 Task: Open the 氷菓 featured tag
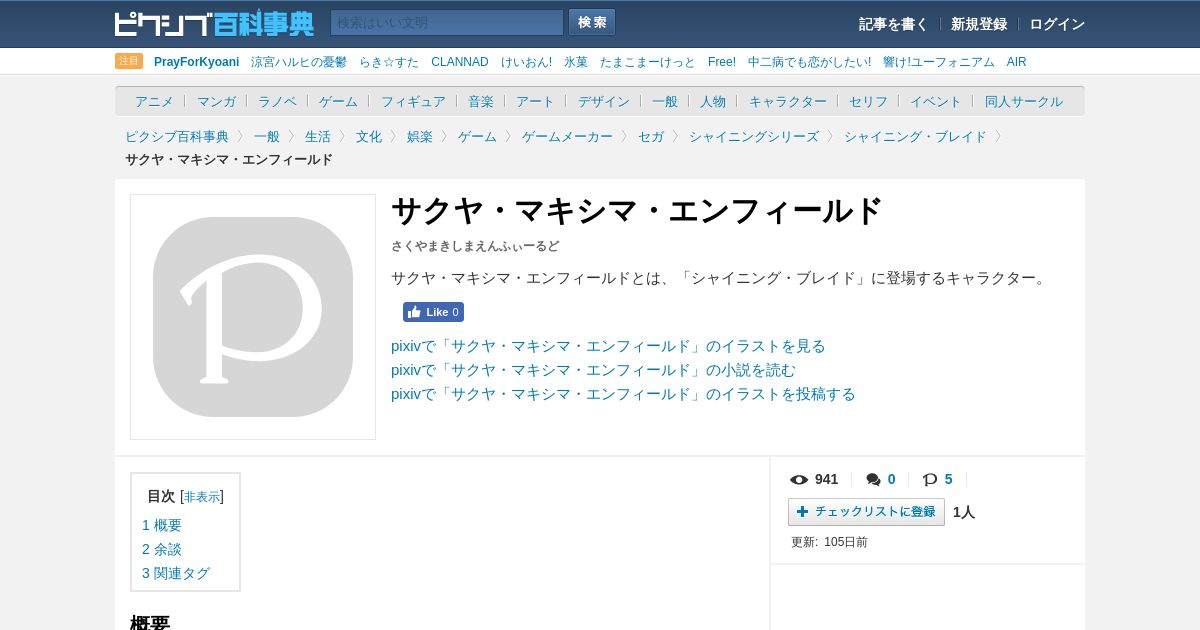[x=576, y=62]
